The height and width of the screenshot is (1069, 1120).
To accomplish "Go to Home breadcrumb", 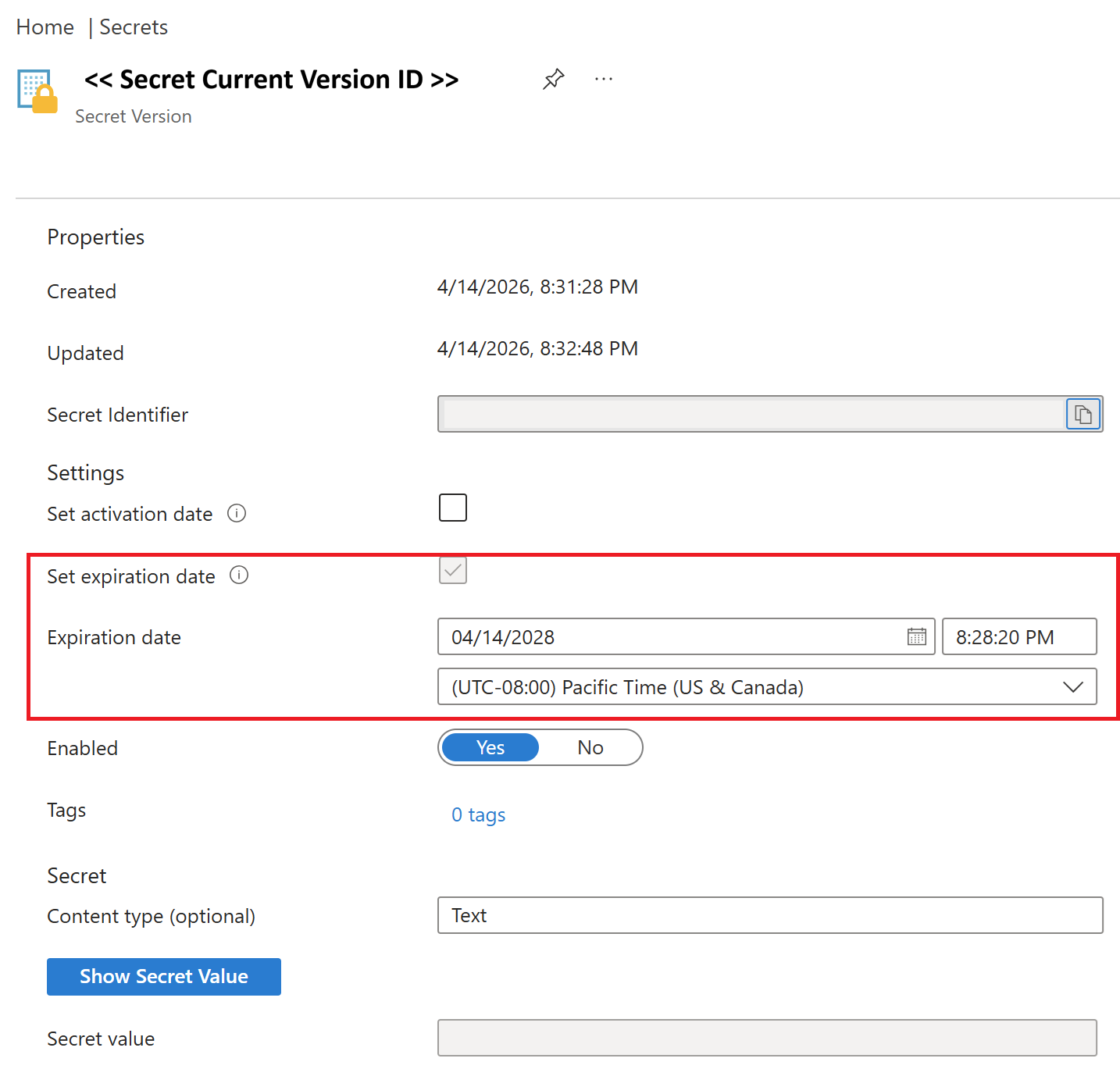I will pos(45,27).
